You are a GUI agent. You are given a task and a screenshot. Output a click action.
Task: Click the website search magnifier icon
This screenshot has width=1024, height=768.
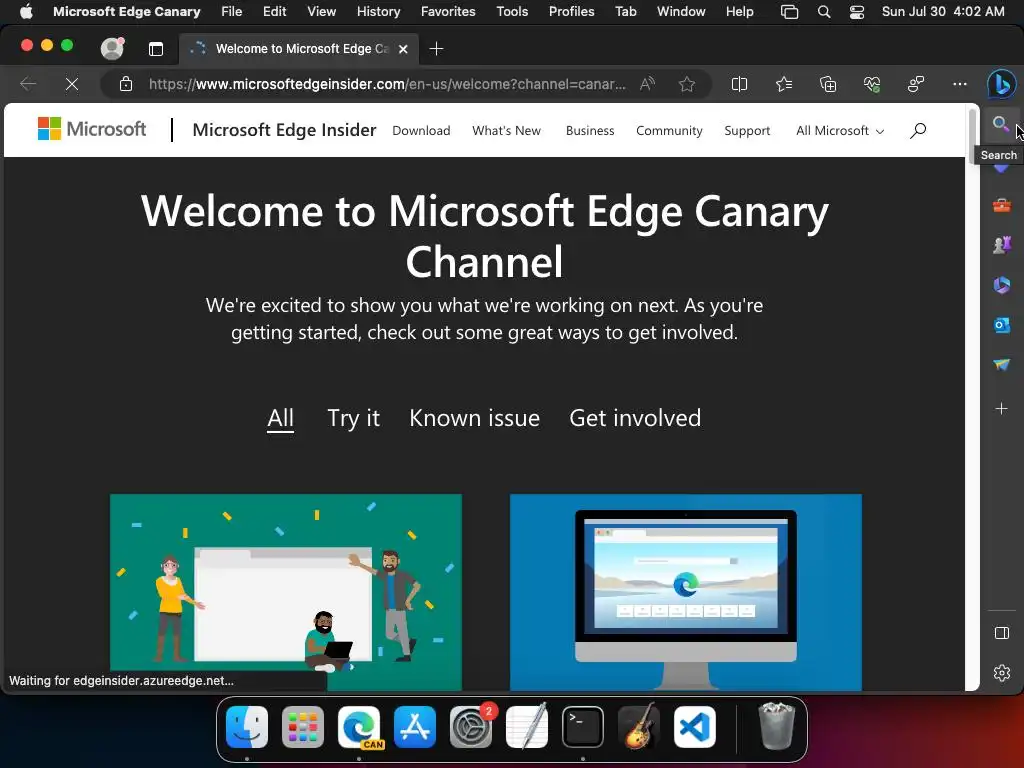pos(918,131)
